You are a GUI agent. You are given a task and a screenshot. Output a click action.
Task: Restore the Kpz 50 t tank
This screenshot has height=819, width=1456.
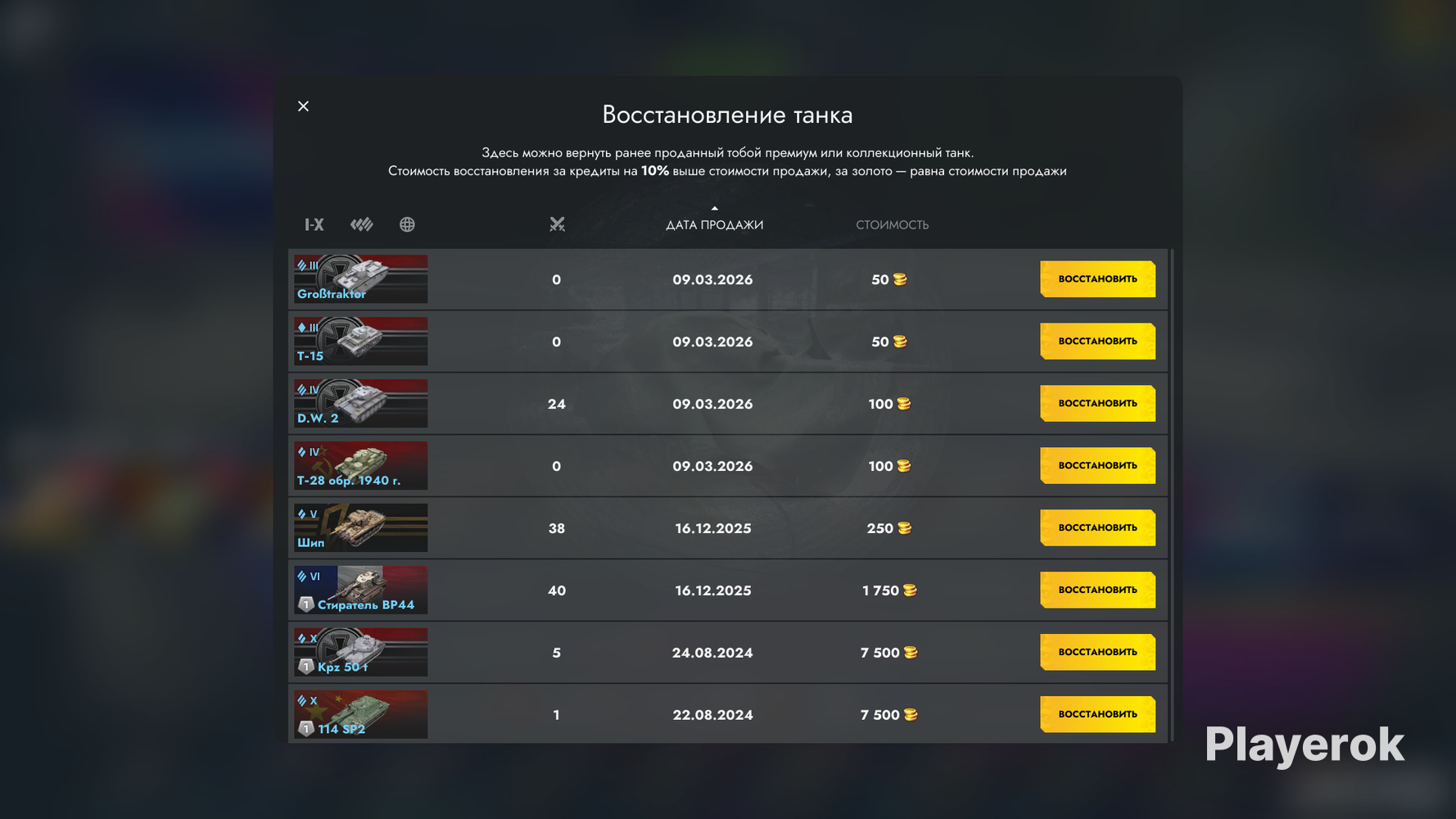(x=1097, y=653)
